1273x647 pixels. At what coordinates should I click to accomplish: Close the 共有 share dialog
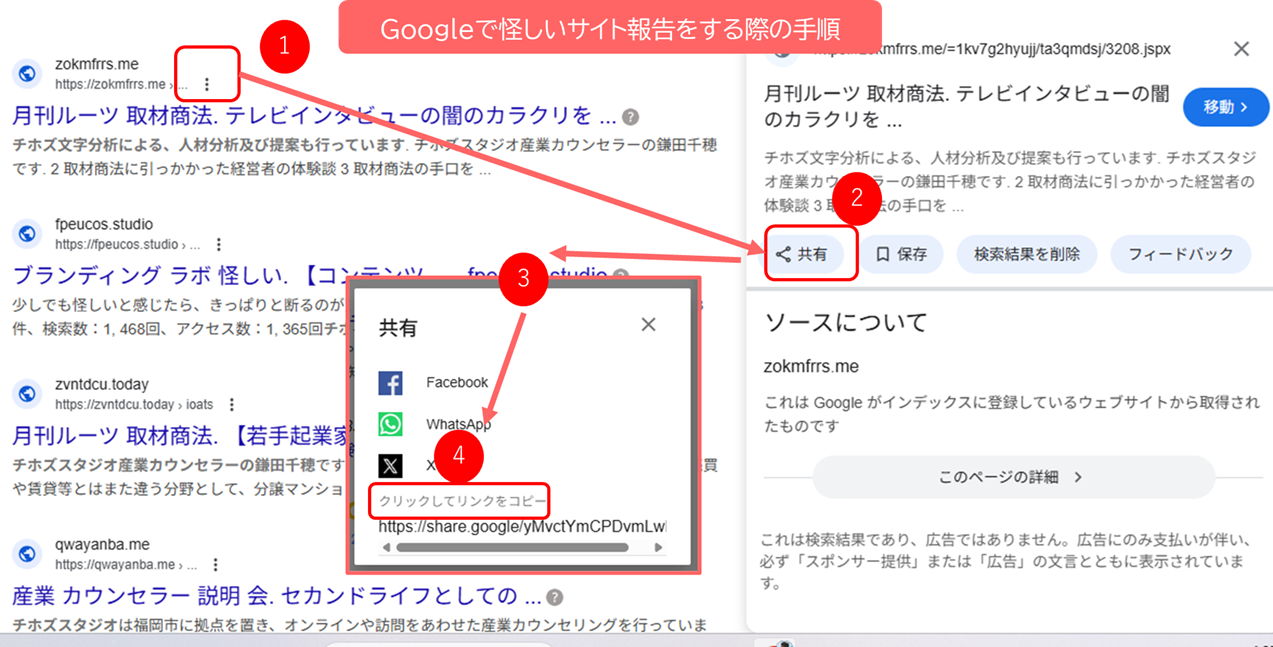[648, 324]
